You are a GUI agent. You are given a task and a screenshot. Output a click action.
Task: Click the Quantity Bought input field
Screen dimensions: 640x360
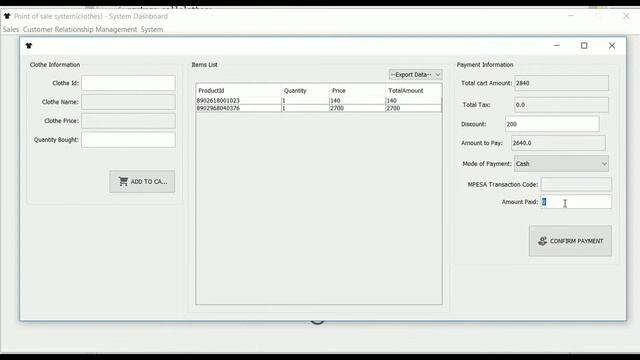128,140
